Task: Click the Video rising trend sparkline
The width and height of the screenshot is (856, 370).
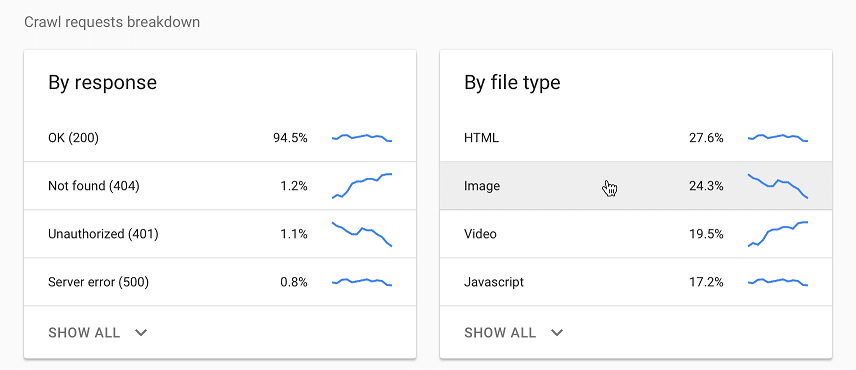Action: pos(778,234)
